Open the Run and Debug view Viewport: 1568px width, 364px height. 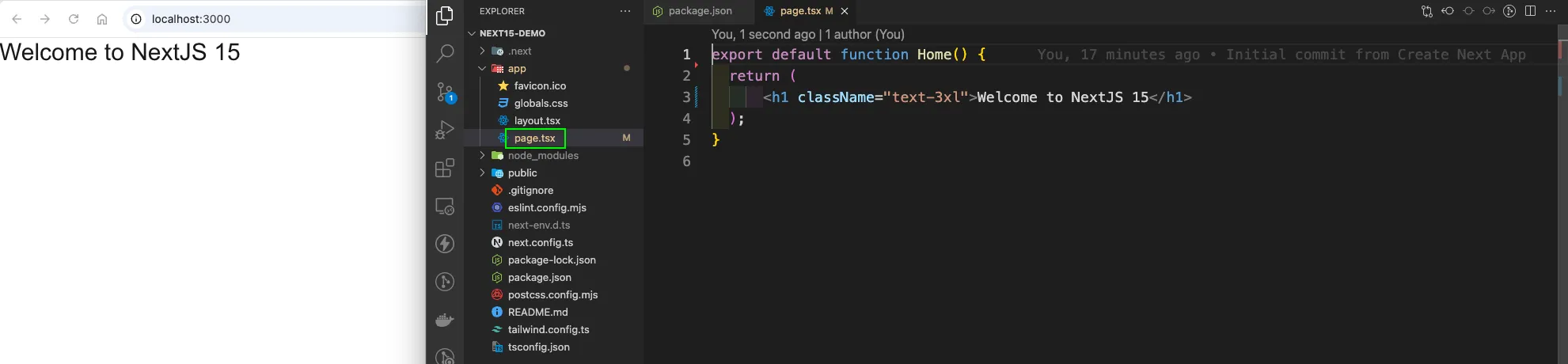[445, 130]
